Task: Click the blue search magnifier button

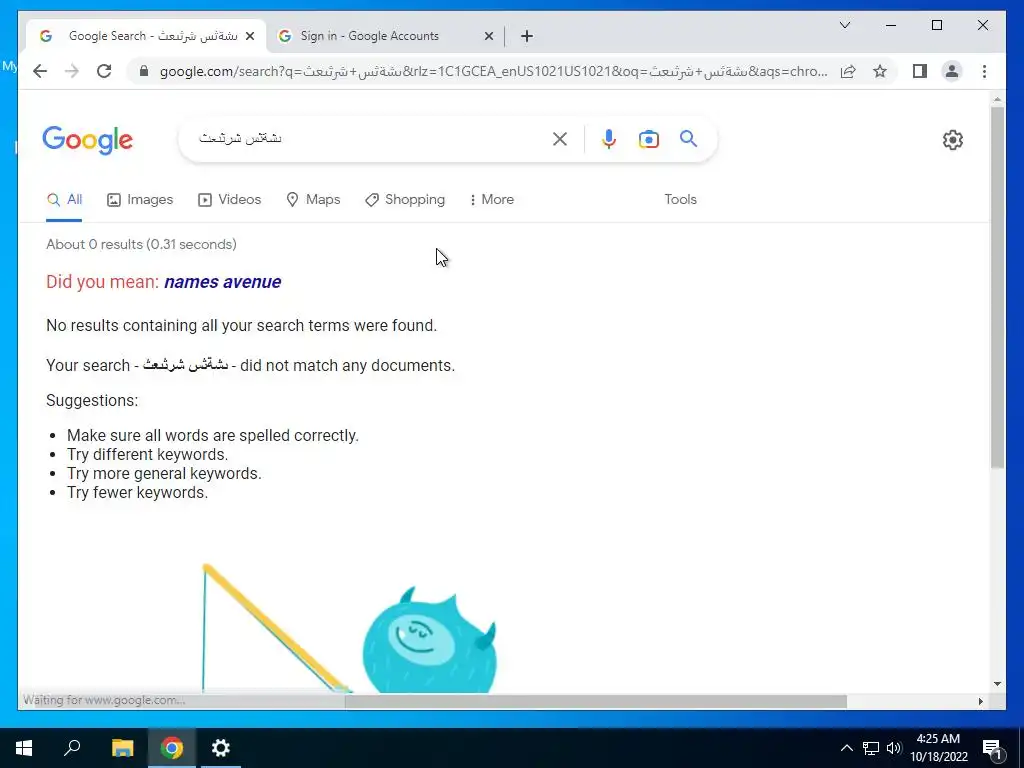Action: (688, 138)
